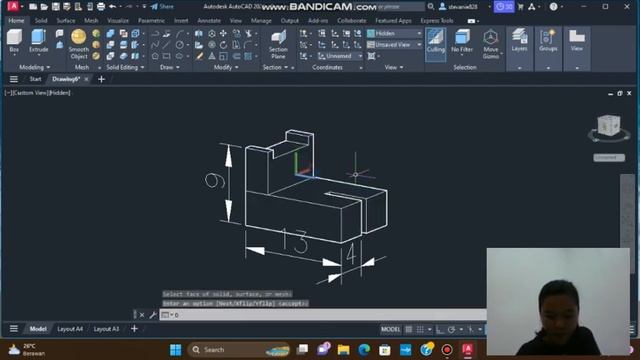Select the Circle tool in Draw panel
640x360 pixels.
pos(180,45)
